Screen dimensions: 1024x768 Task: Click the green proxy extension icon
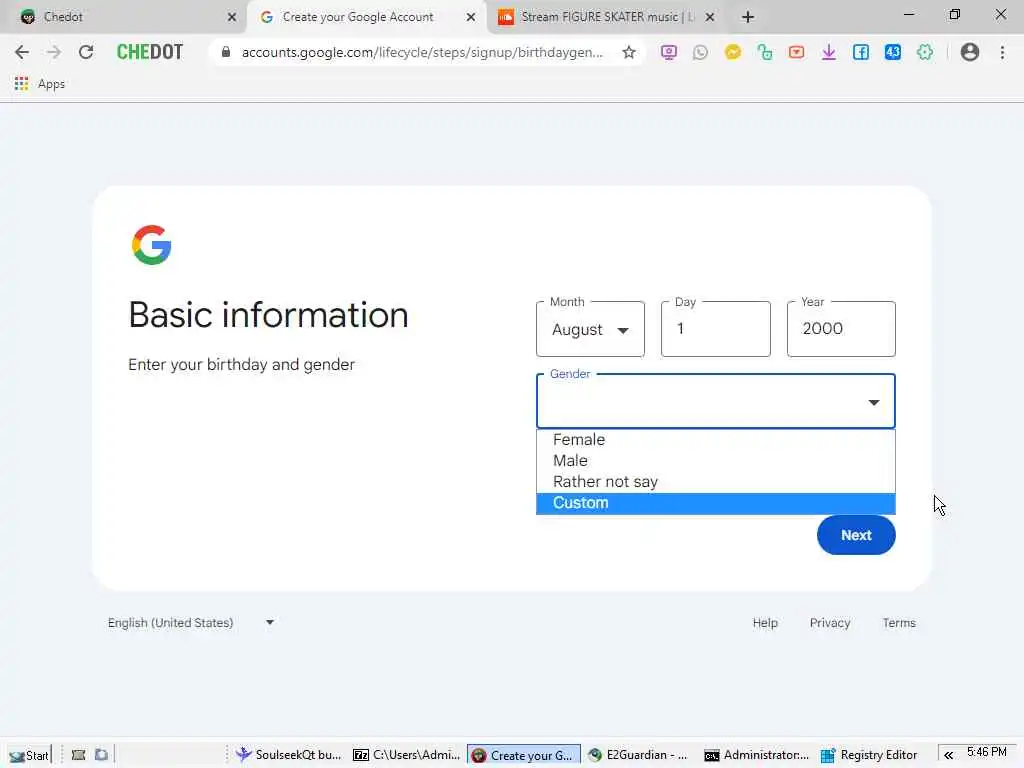(764, 52)
